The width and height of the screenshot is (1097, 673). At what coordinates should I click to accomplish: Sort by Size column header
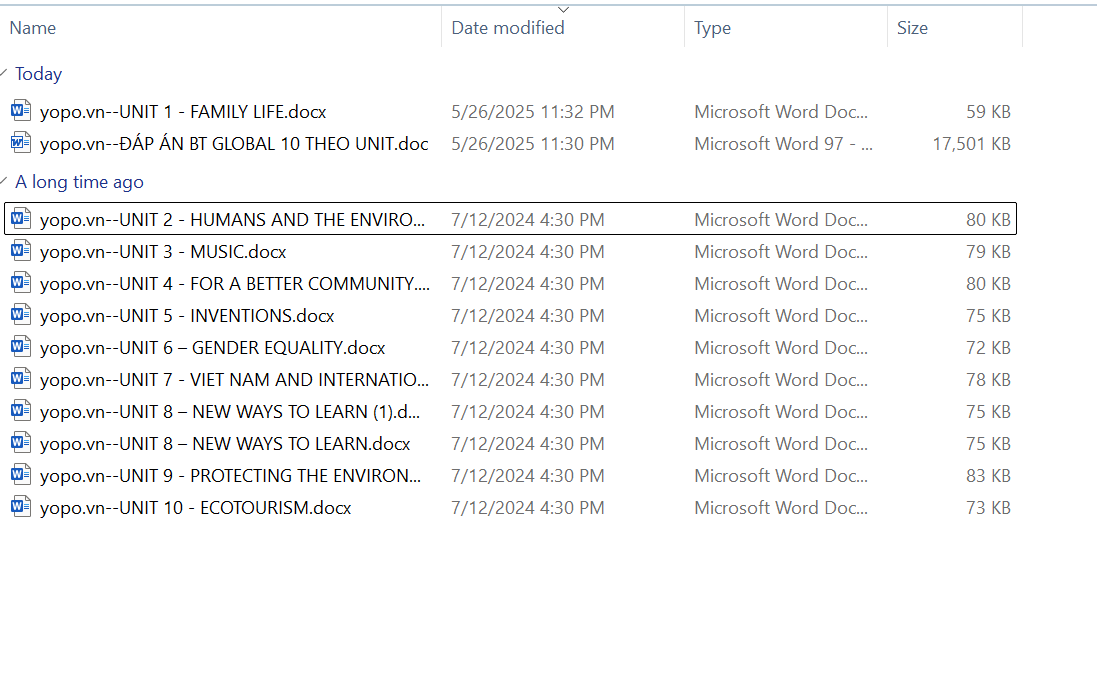[912, 28]
